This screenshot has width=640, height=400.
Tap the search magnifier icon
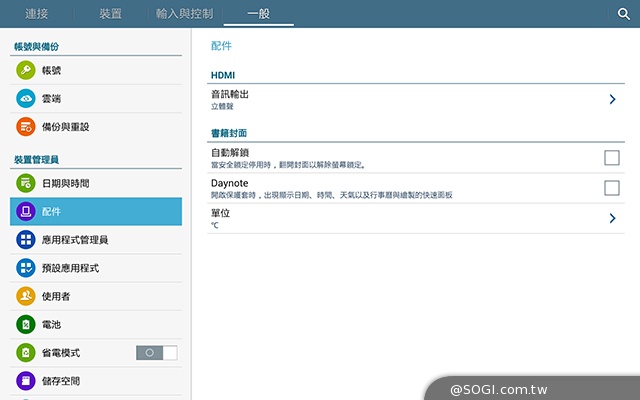[x=623, y=14]
